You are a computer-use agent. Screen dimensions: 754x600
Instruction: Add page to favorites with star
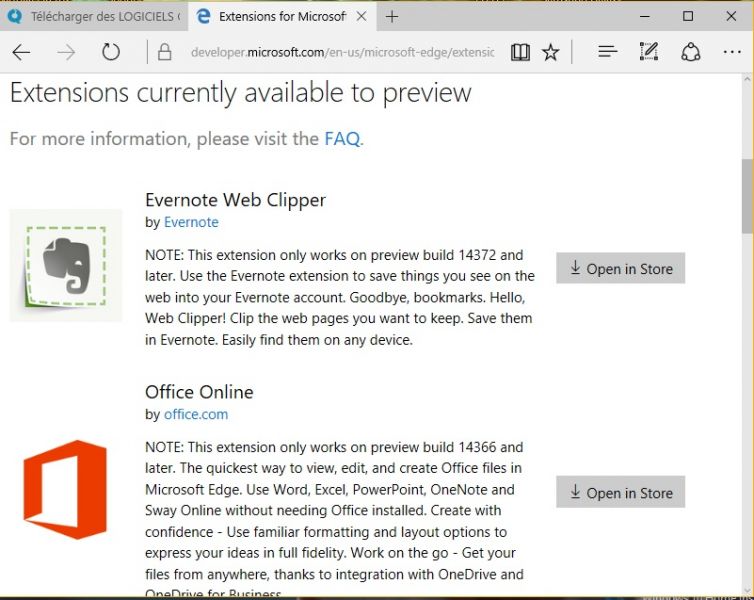[x=551, y=52]
